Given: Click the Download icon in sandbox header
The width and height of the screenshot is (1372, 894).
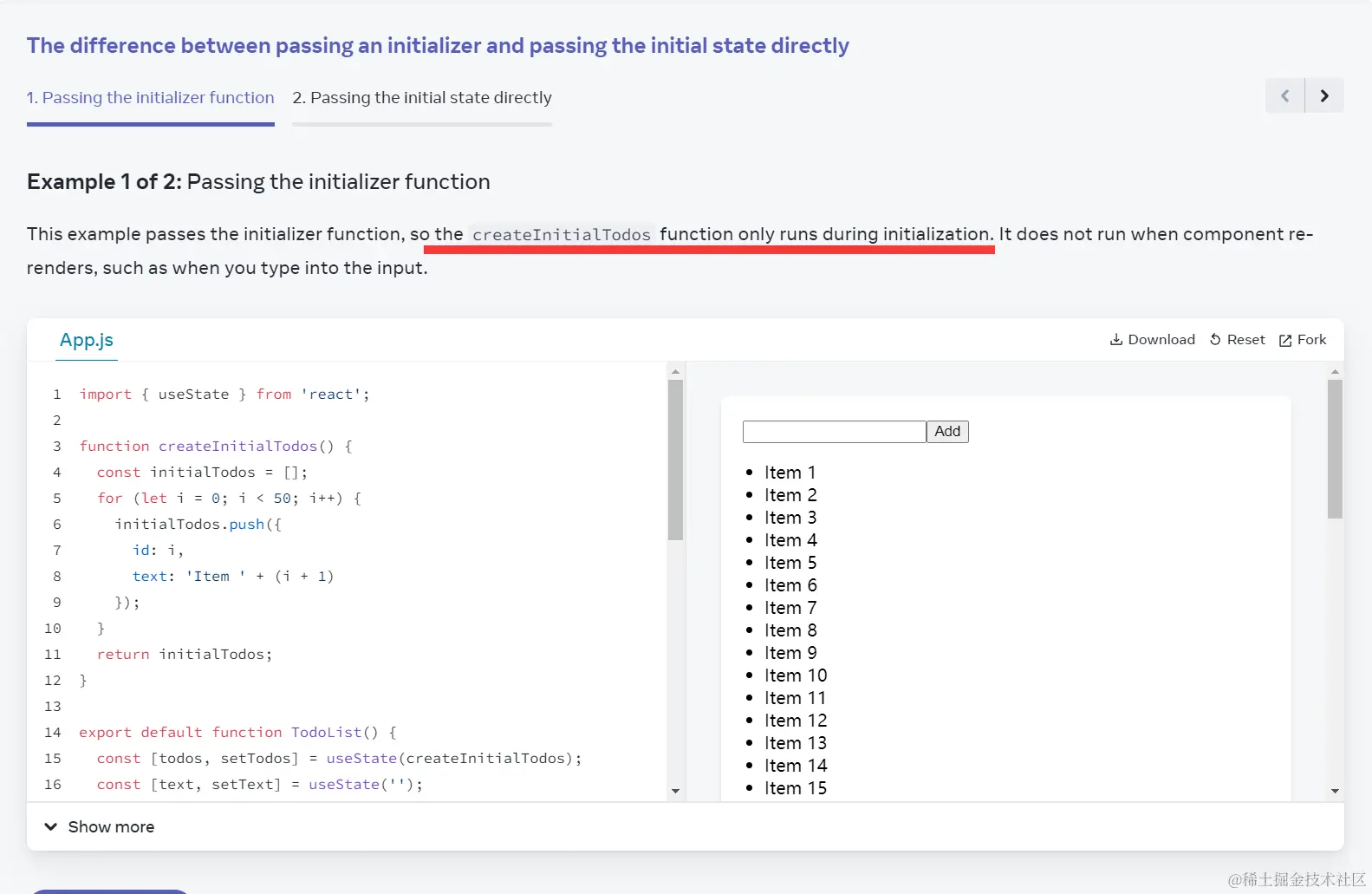Looking at the screenshot, I should pyautogui.click(x=1116, y=340).
